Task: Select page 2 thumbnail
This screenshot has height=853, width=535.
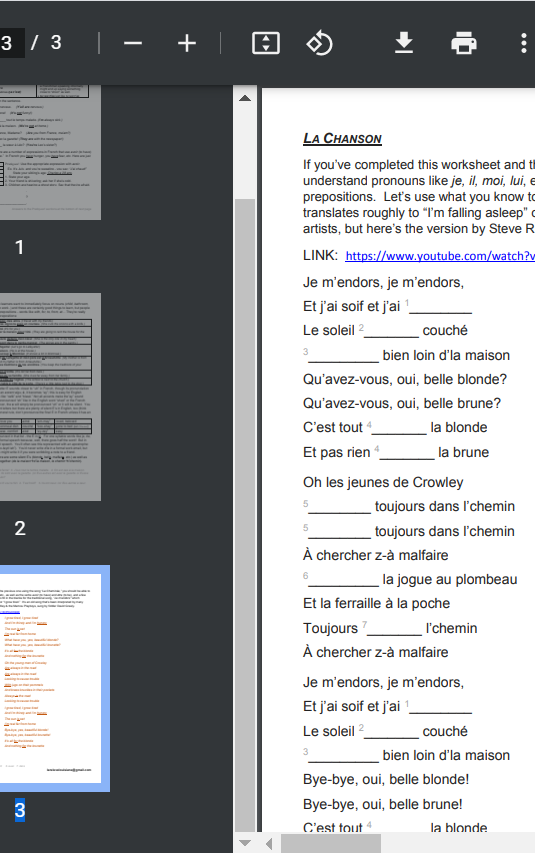Action: pyautogui.click(x=50, y=397)
